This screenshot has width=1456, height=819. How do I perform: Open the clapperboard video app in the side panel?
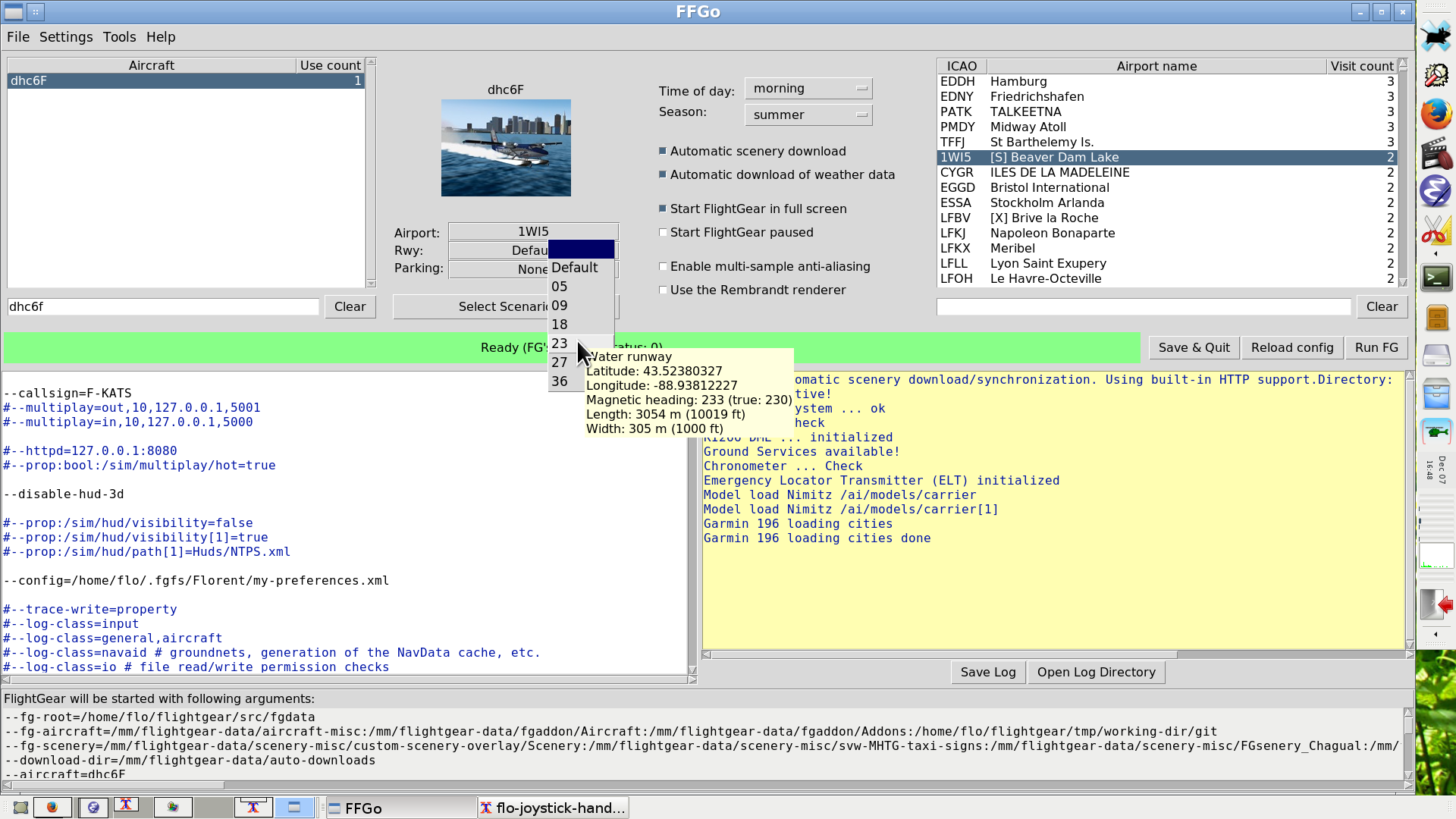1436,152
